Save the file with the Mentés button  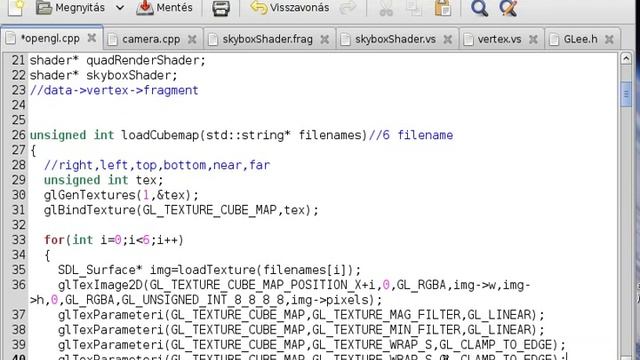[165, 7]
